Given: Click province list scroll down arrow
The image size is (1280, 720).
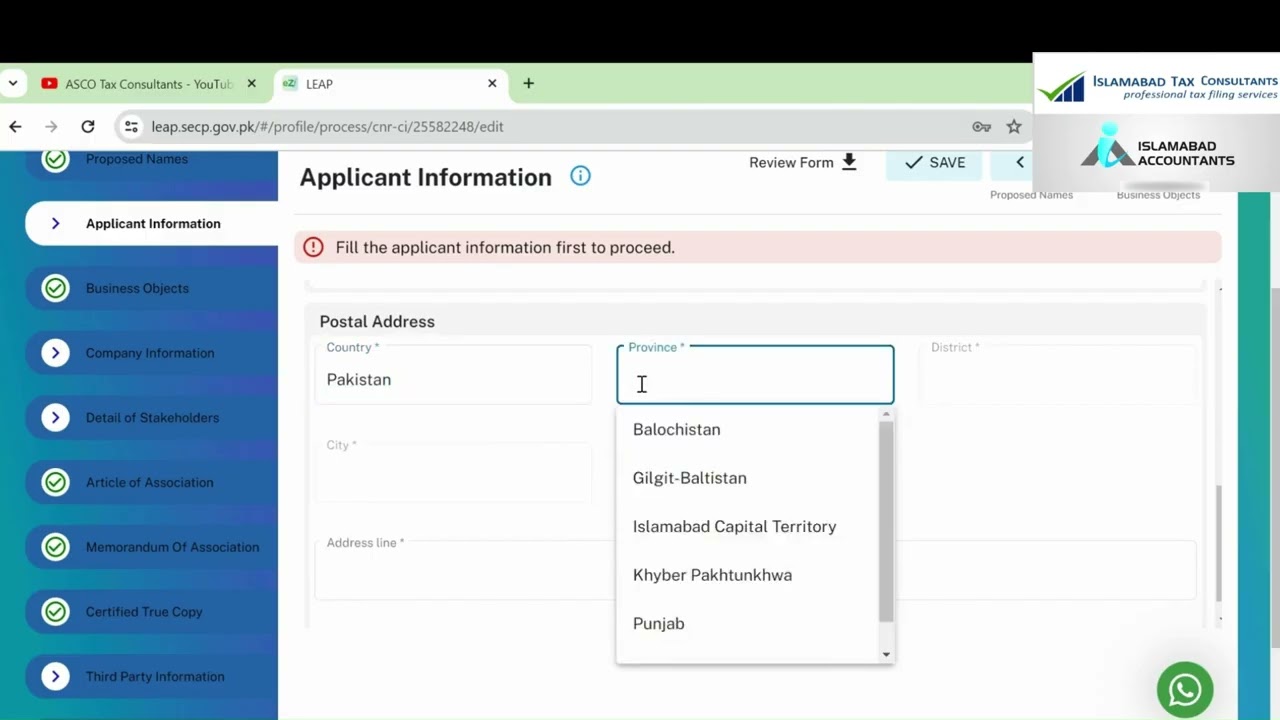Looking at the screenshot, I should coord(886,655).
